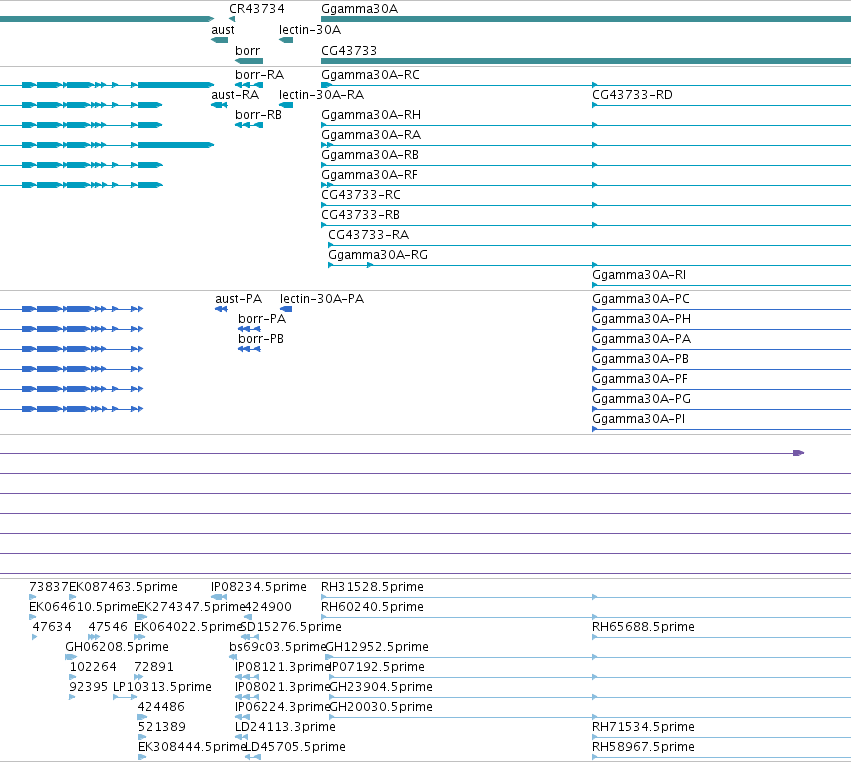
Task: Select the purple arrow-tipped feature block
Action: coord(798,453)
